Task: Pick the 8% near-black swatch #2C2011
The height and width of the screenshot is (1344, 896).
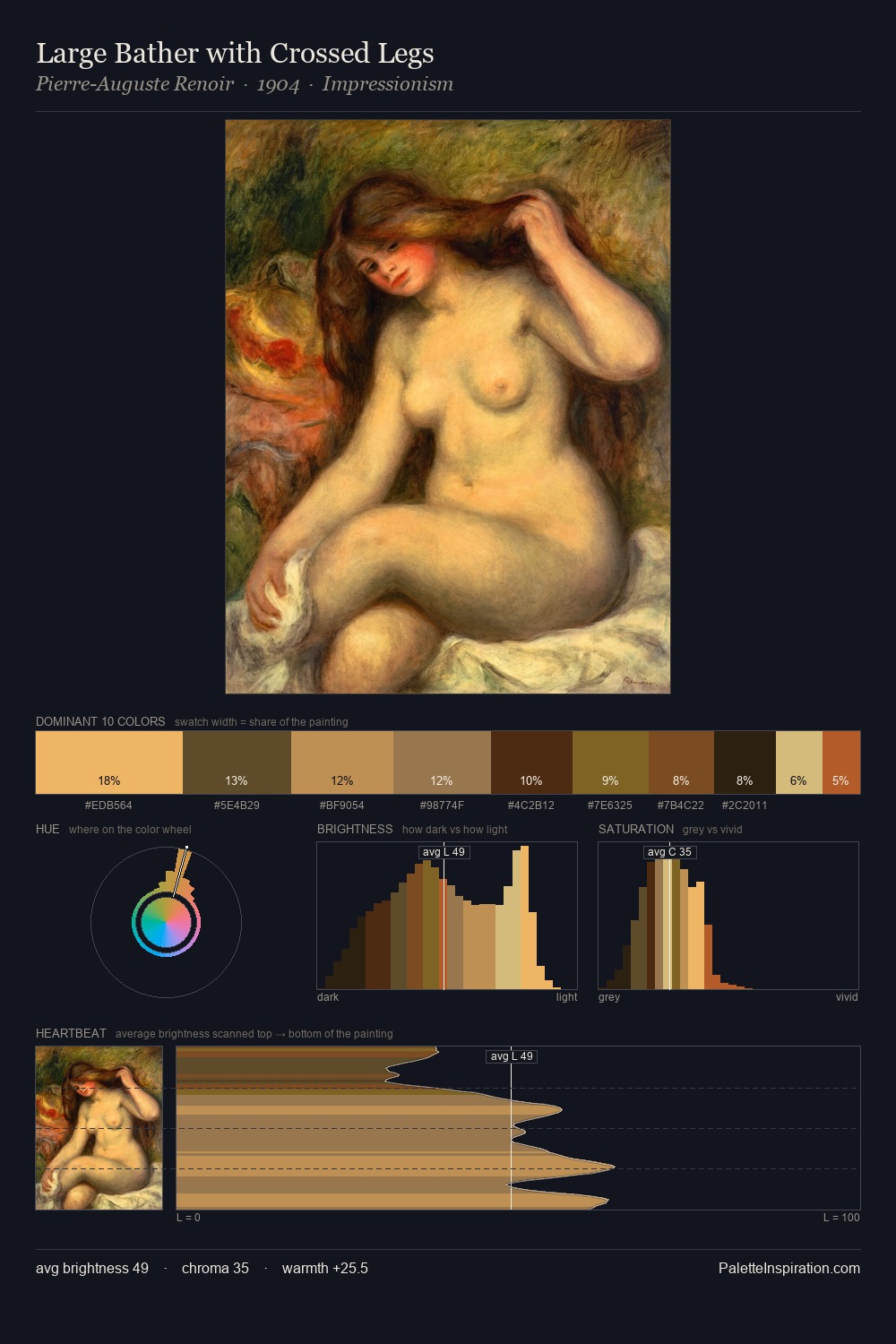Action: tap(745, 762)
